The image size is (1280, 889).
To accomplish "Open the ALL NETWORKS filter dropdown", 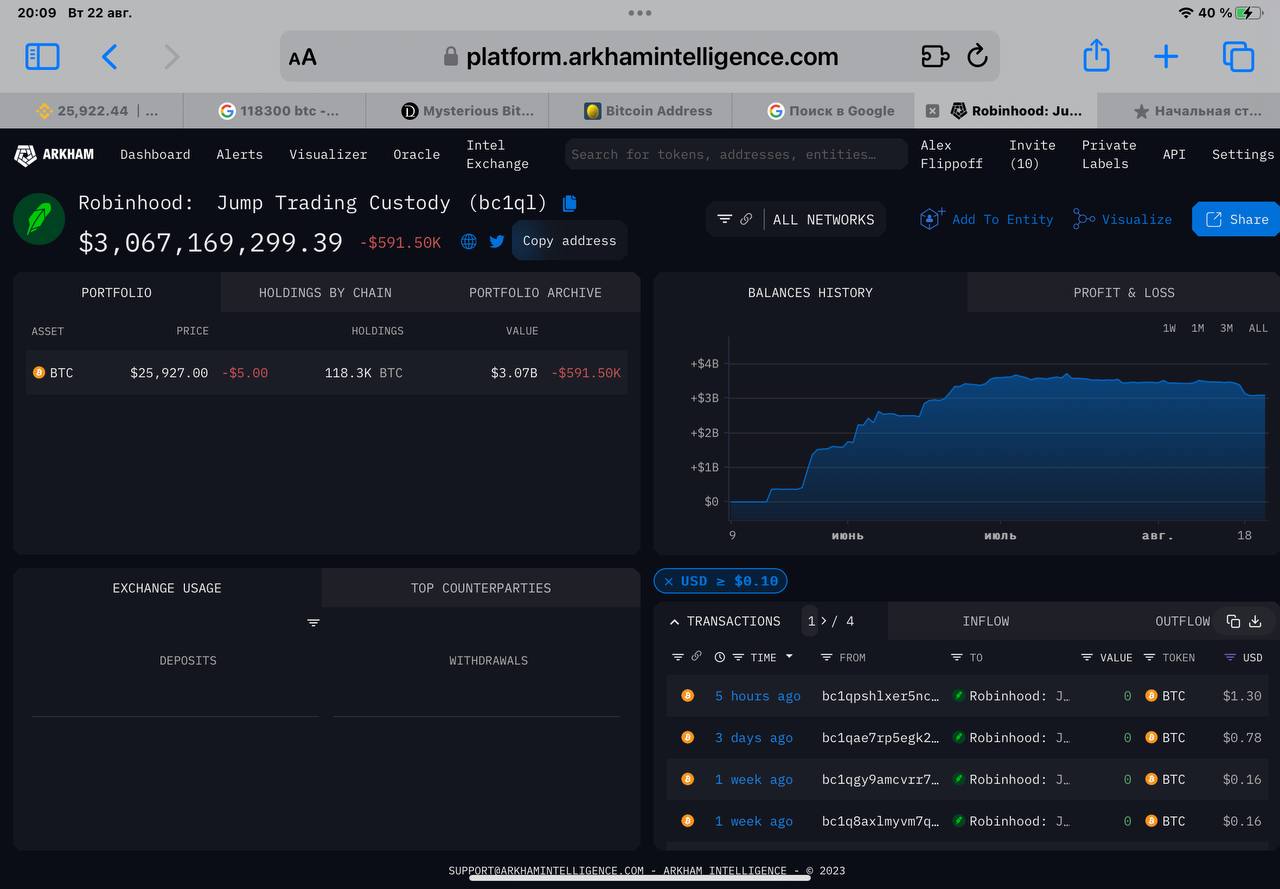I will [x=796, y=219].
